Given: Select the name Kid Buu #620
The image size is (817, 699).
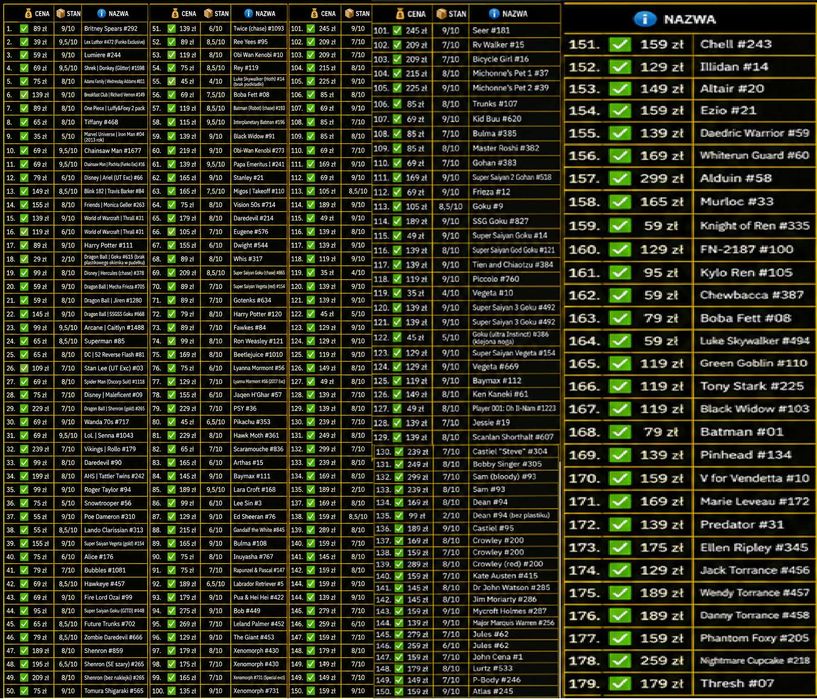Looking at the screenshot, I should [497, 118].
